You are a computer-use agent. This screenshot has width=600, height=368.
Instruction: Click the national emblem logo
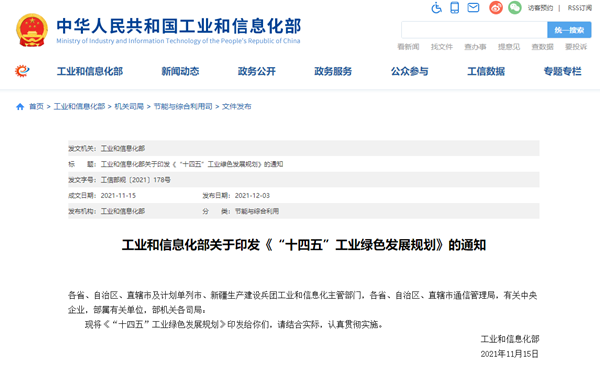32,30
